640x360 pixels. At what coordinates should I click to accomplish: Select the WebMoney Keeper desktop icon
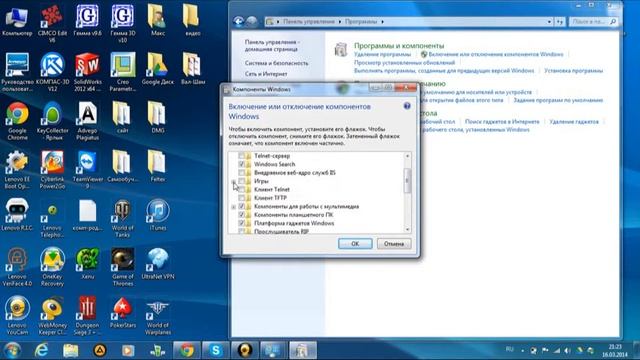coord(52,316)
